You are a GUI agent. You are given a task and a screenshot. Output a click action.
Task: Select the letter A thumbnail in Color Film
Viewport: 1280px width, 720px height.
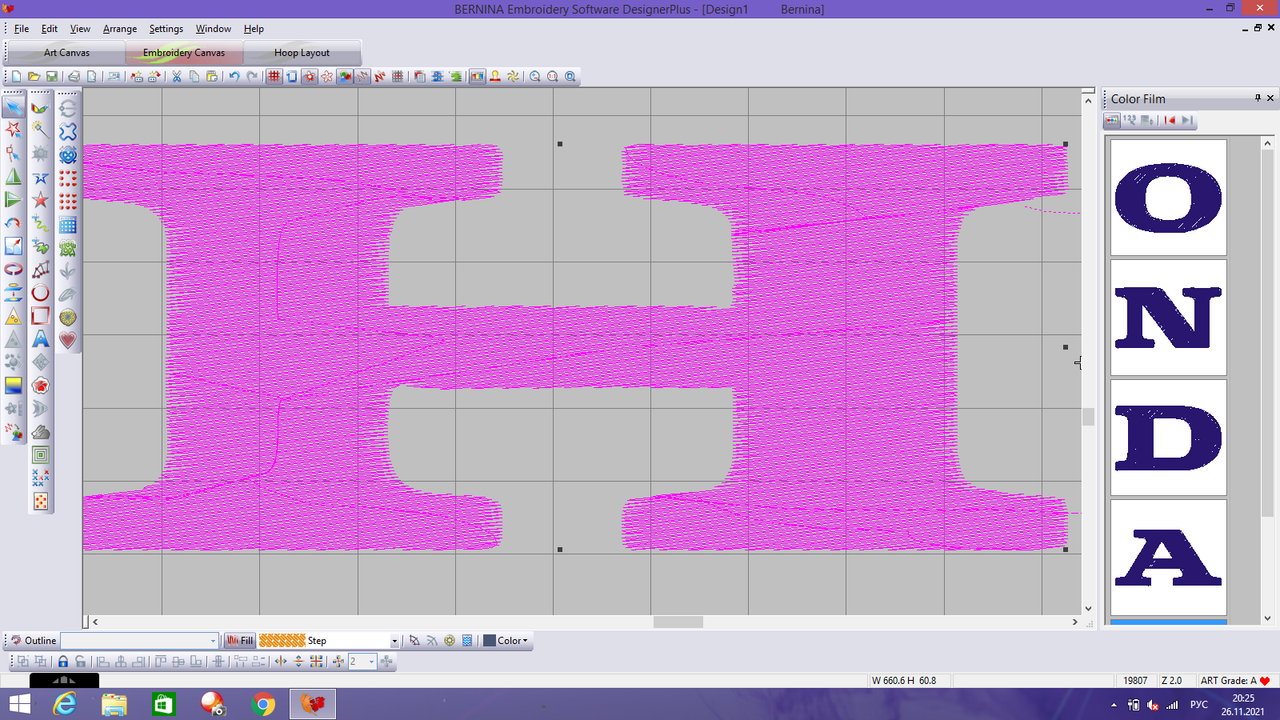pyautogui.click(x=1168, y=557)
